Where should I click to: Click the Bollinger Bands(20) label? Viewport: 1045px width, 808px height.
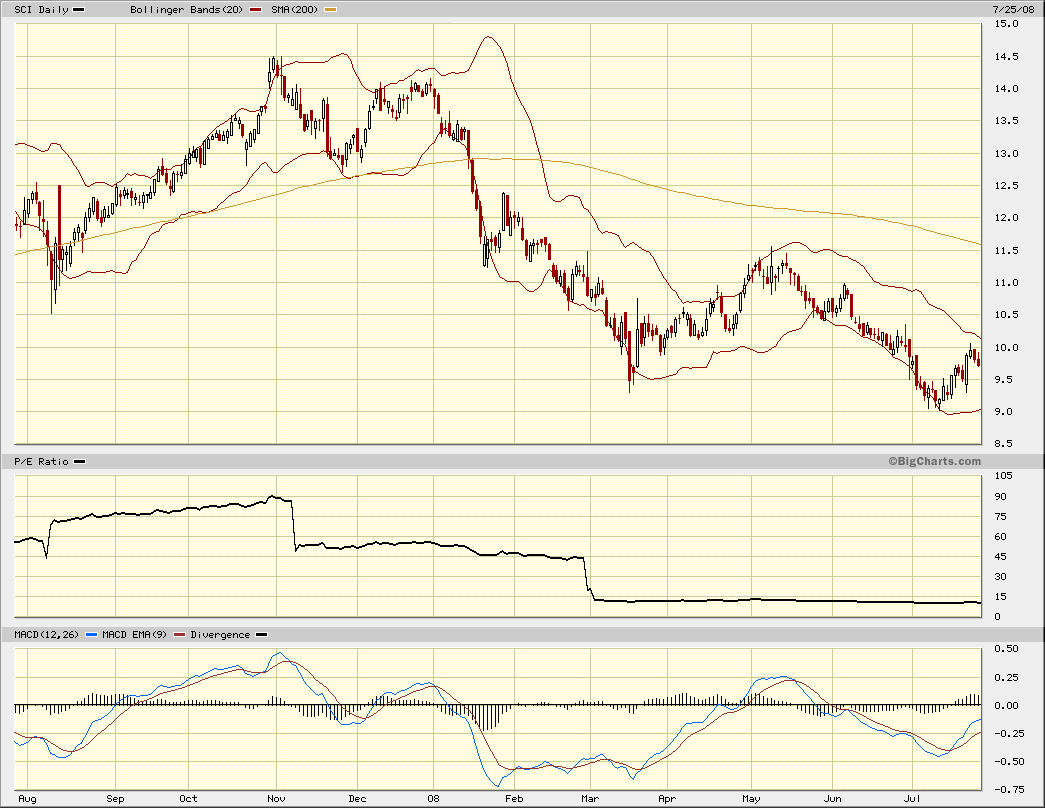tap(187, 10)
